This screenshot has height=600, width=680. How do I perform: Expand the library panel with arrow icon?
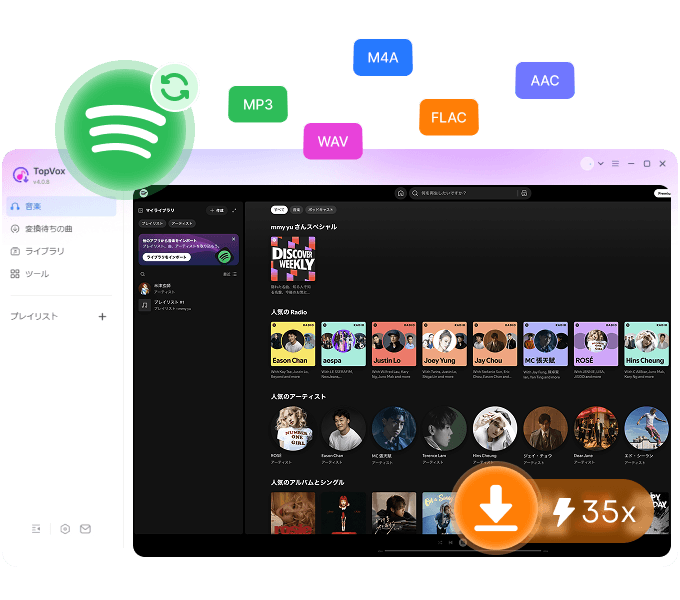[x=234, y=210]
